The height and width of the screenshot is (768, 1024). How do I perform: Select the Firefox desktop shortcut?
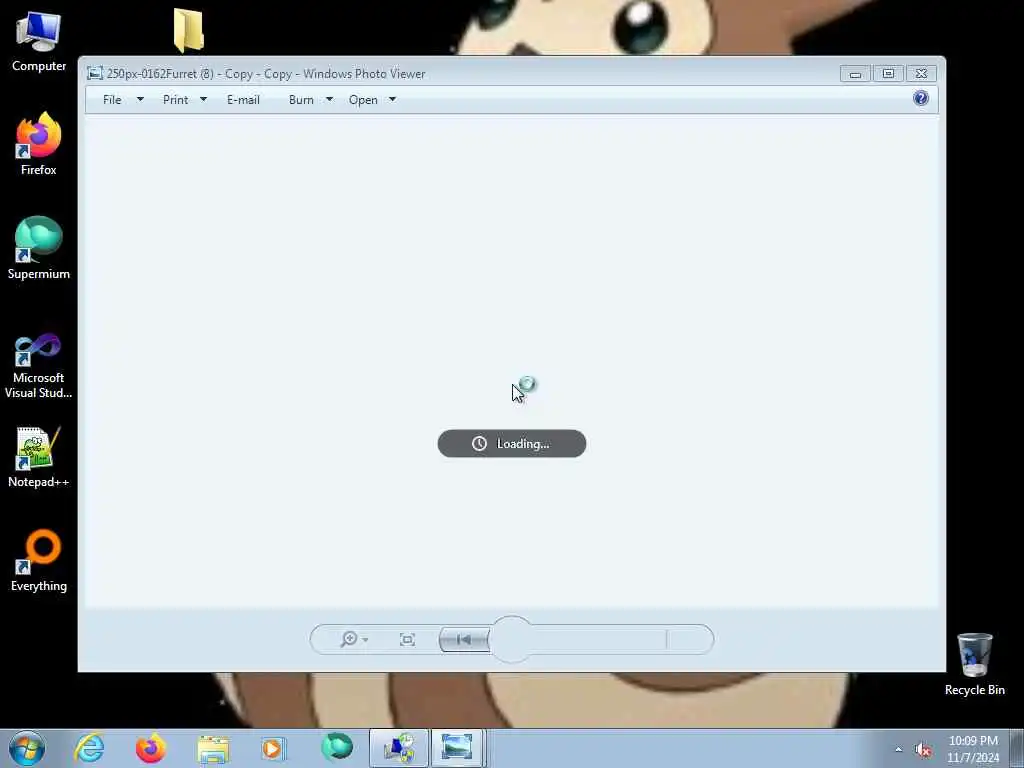point(39,144)
